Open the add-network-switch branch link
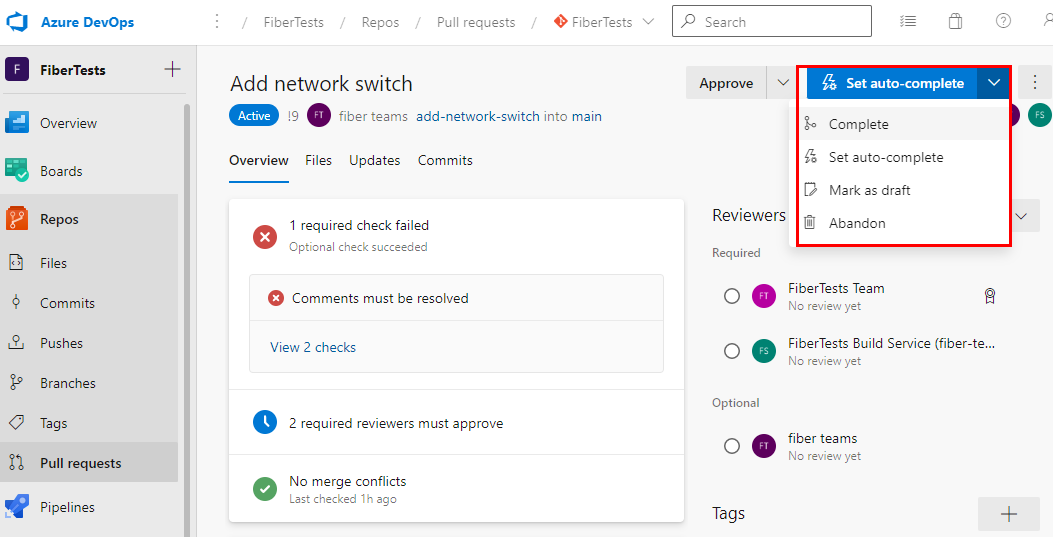 pyautogui.click(x=477, y=116)
